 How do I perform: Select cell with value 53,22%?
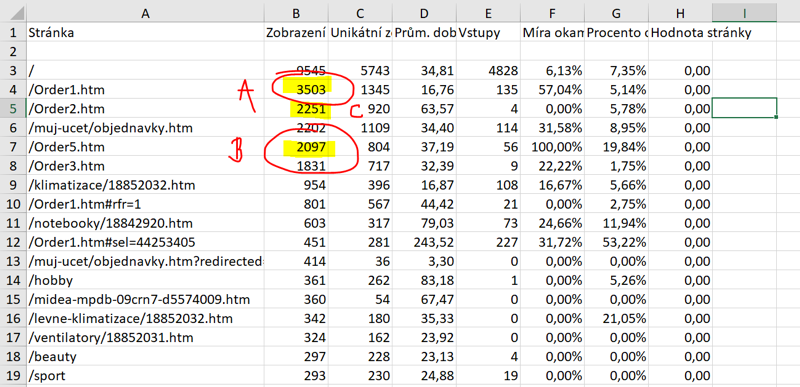click(616, 242)
